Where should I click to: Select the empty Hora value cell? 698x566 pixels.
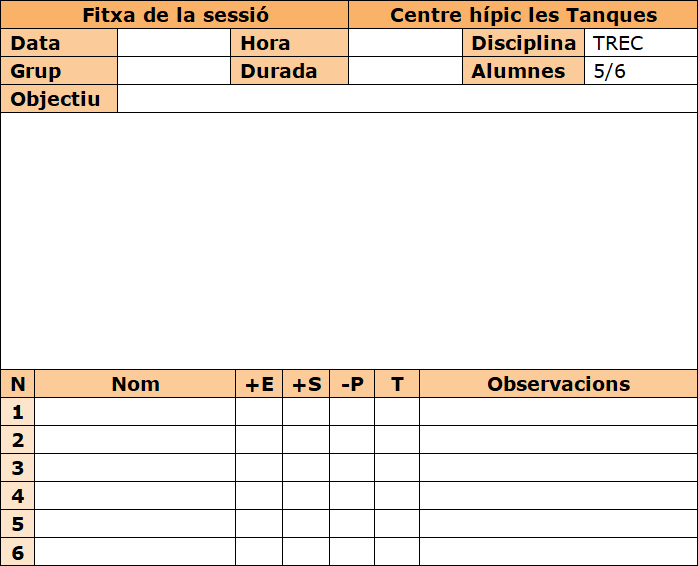pos(404,43)
